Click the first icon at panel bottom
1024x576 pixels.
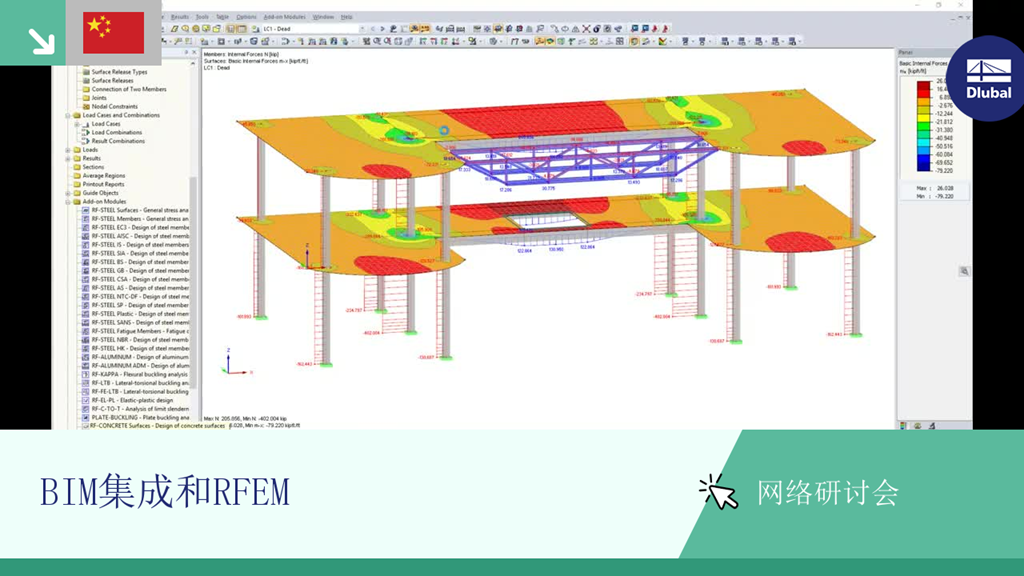click(x=903, y=425)
